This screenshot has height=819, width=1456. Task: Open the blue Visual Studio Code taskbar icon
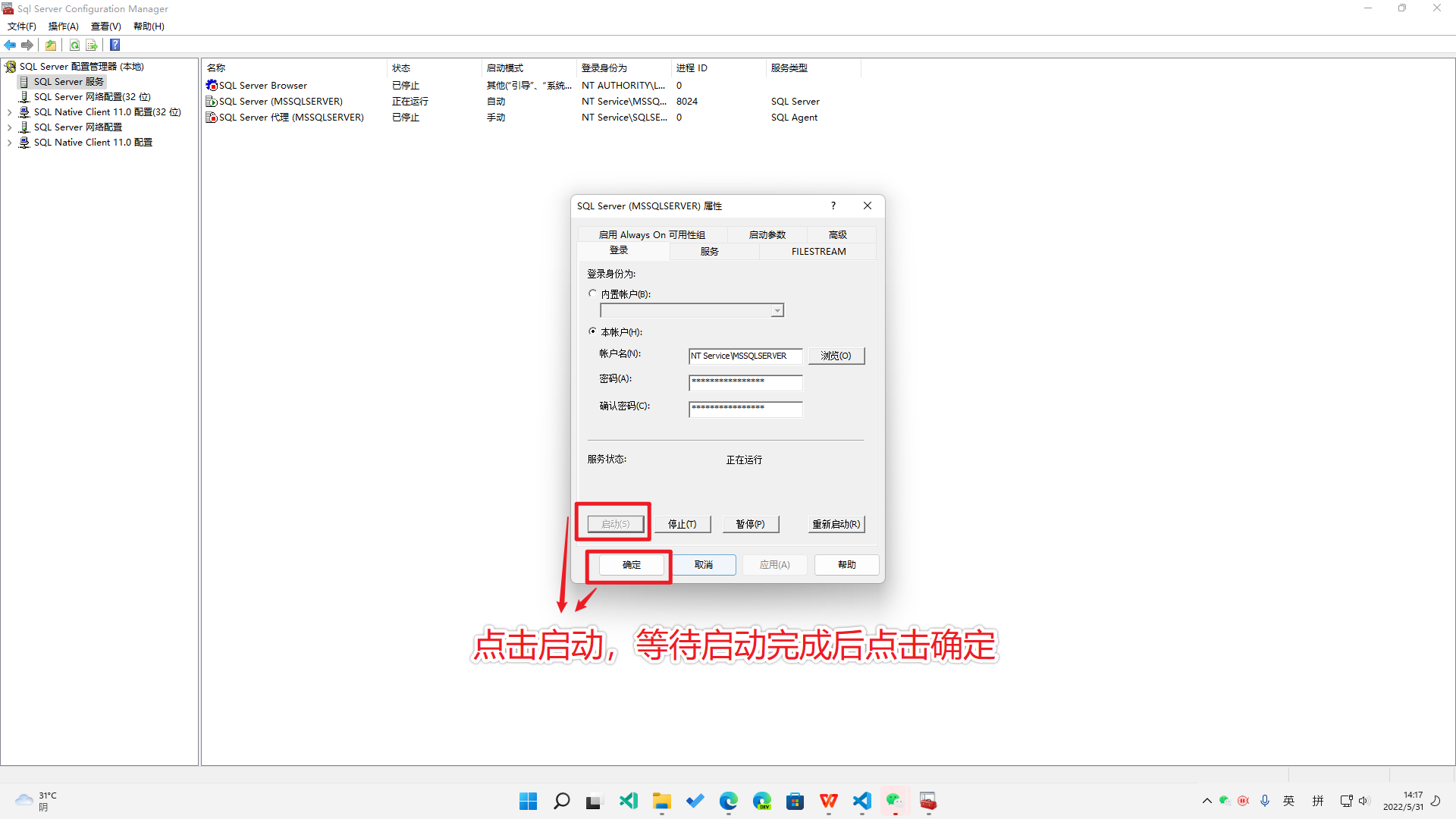[862, 802]
